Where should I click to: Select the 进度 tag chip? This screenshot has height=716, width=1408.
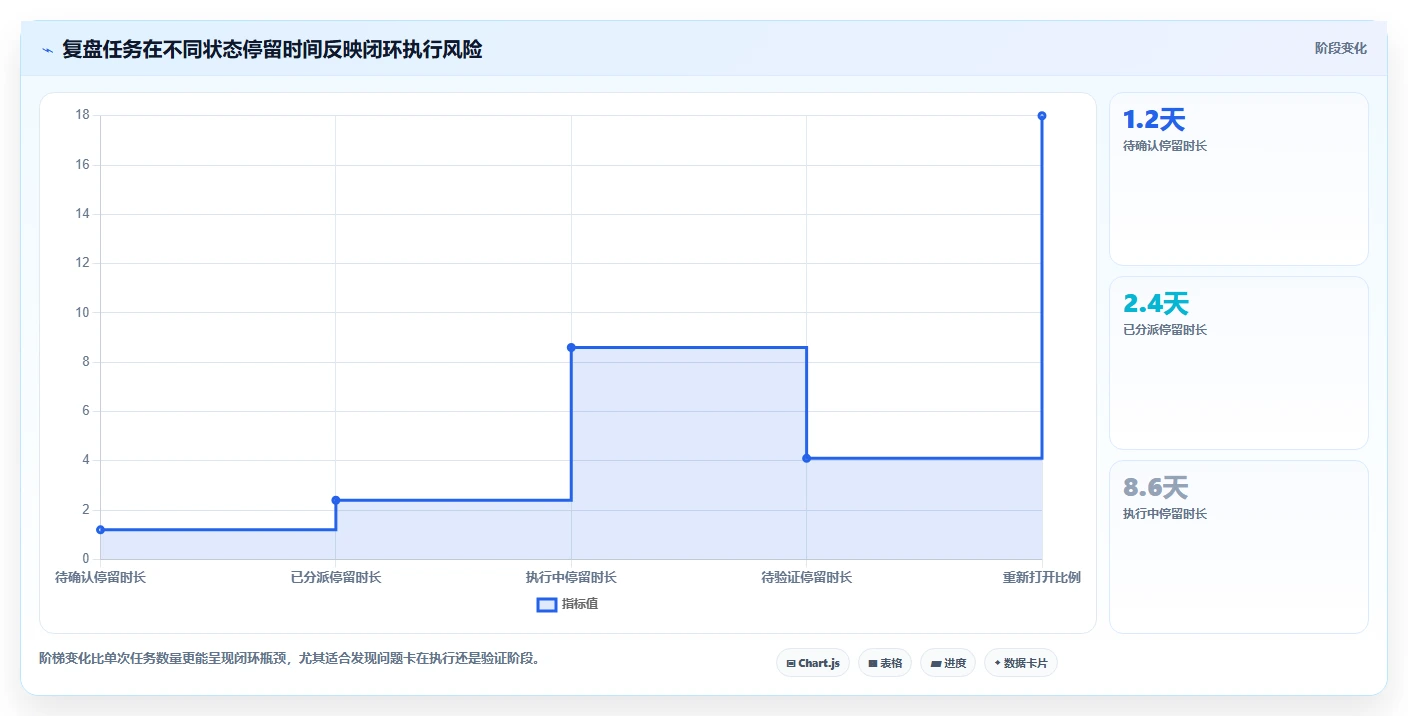[x=948, y=663]
